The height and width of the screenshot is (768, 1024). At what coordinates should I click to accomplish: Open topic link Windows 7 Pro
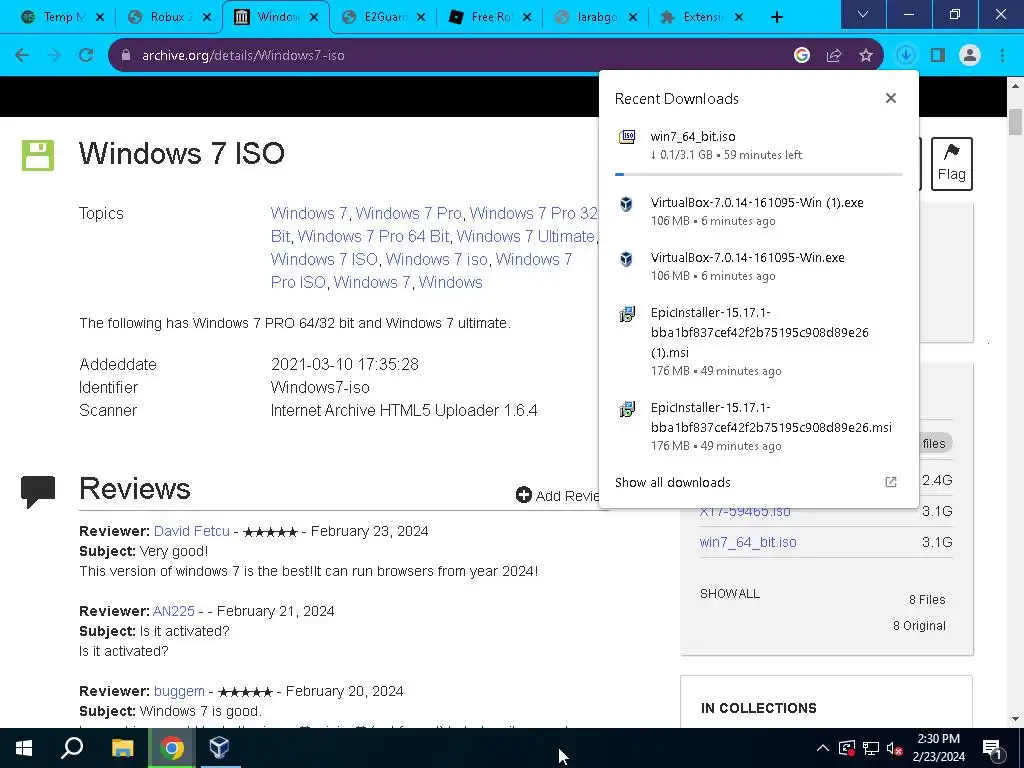click(x=409, y=214)
